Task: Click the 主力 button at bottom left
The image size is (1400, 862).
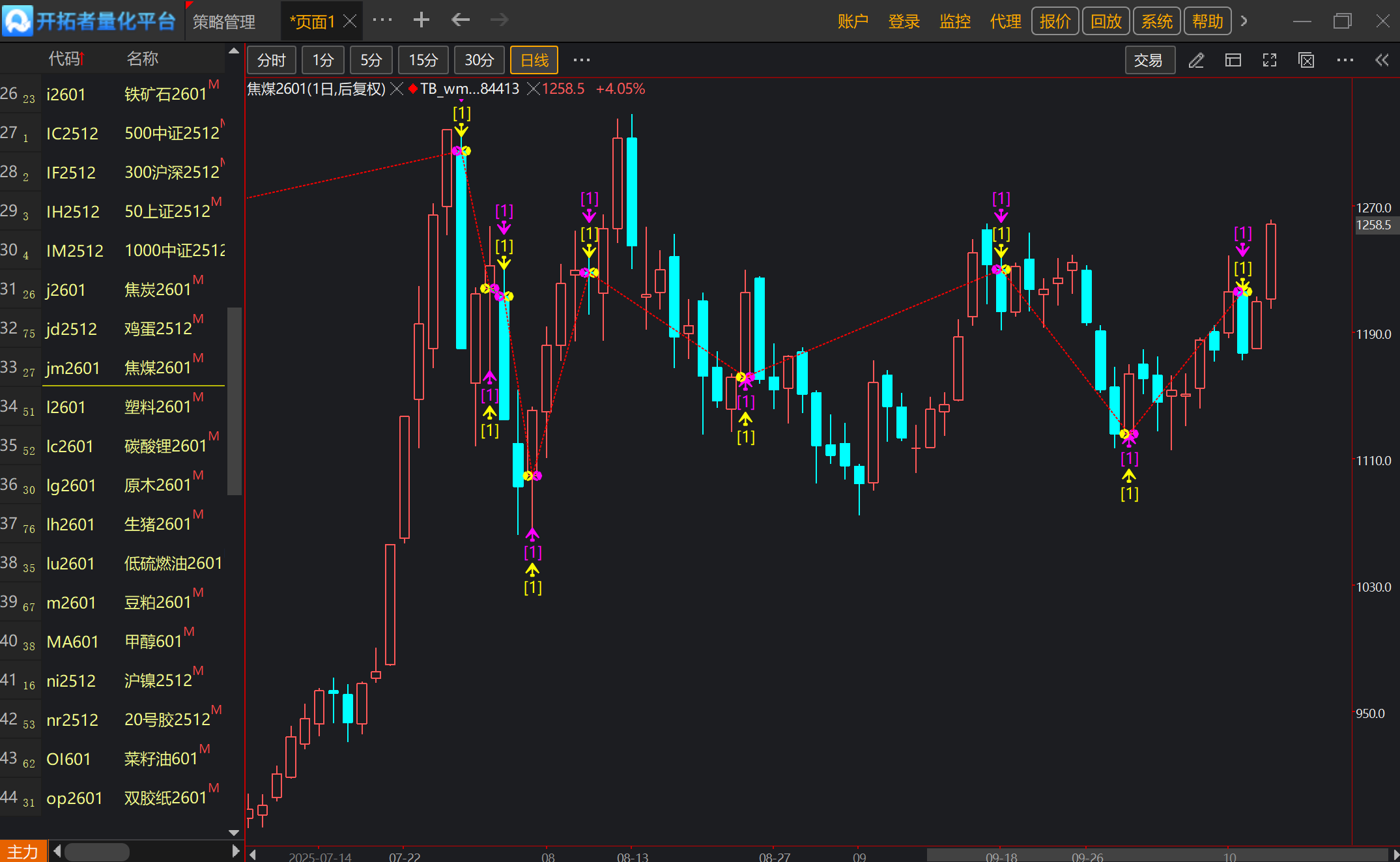Action: coord(23,852)
